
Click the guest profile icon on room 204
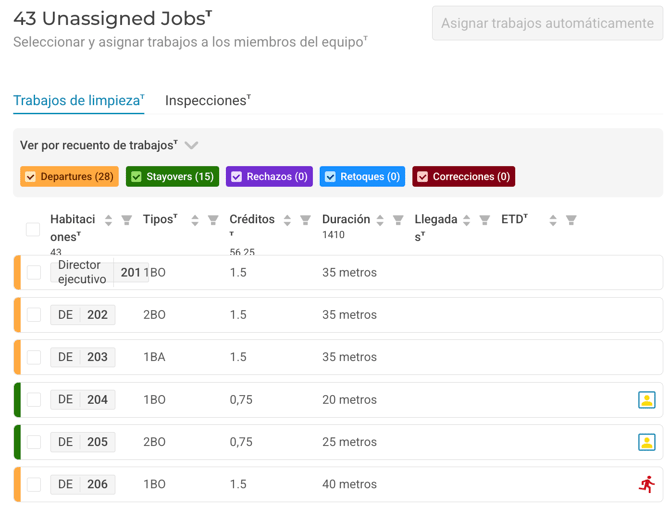[x=646, y=400]
